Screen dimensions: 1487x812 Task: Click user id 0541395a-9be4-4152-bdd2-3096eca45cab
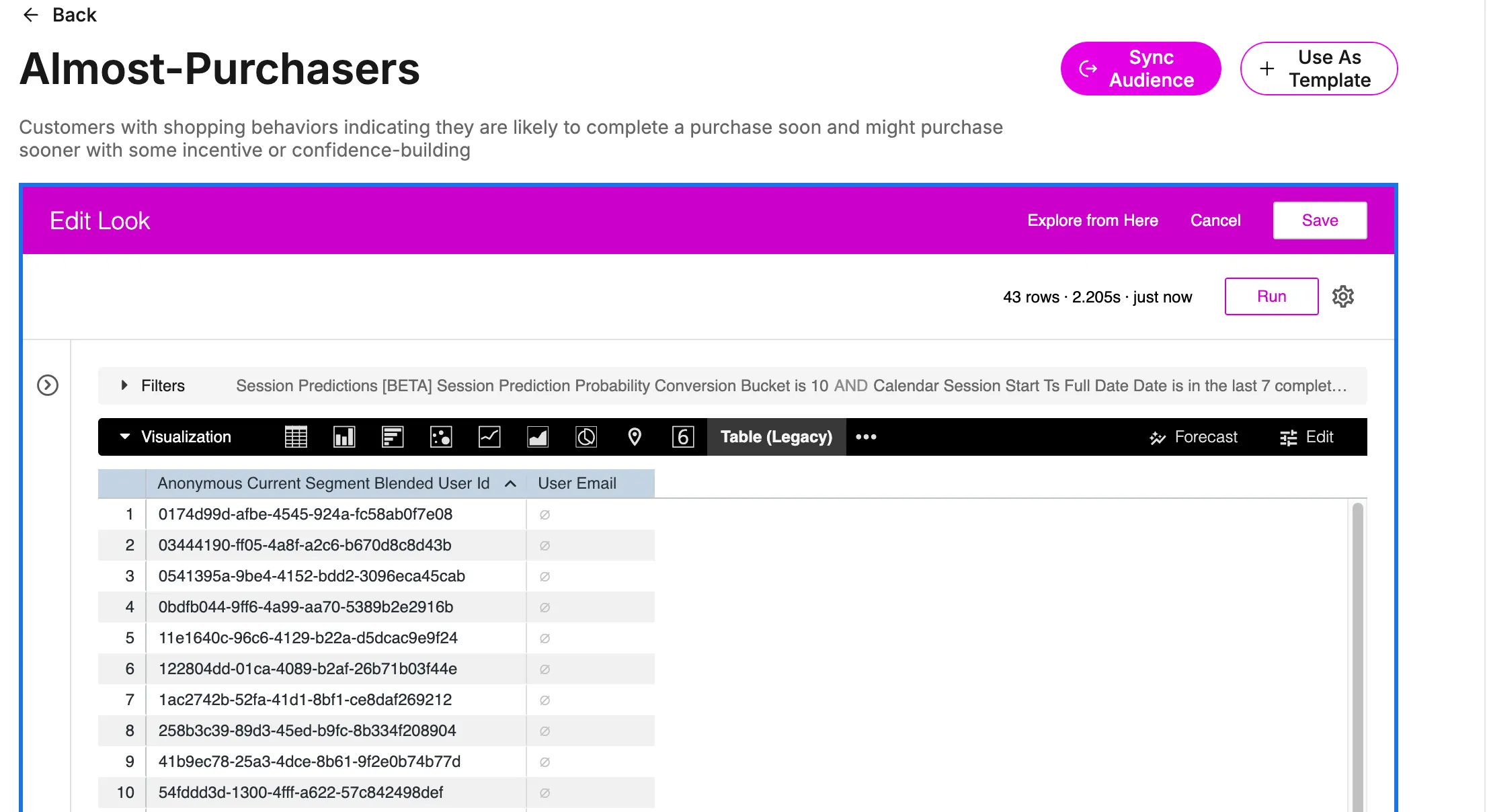312,576
